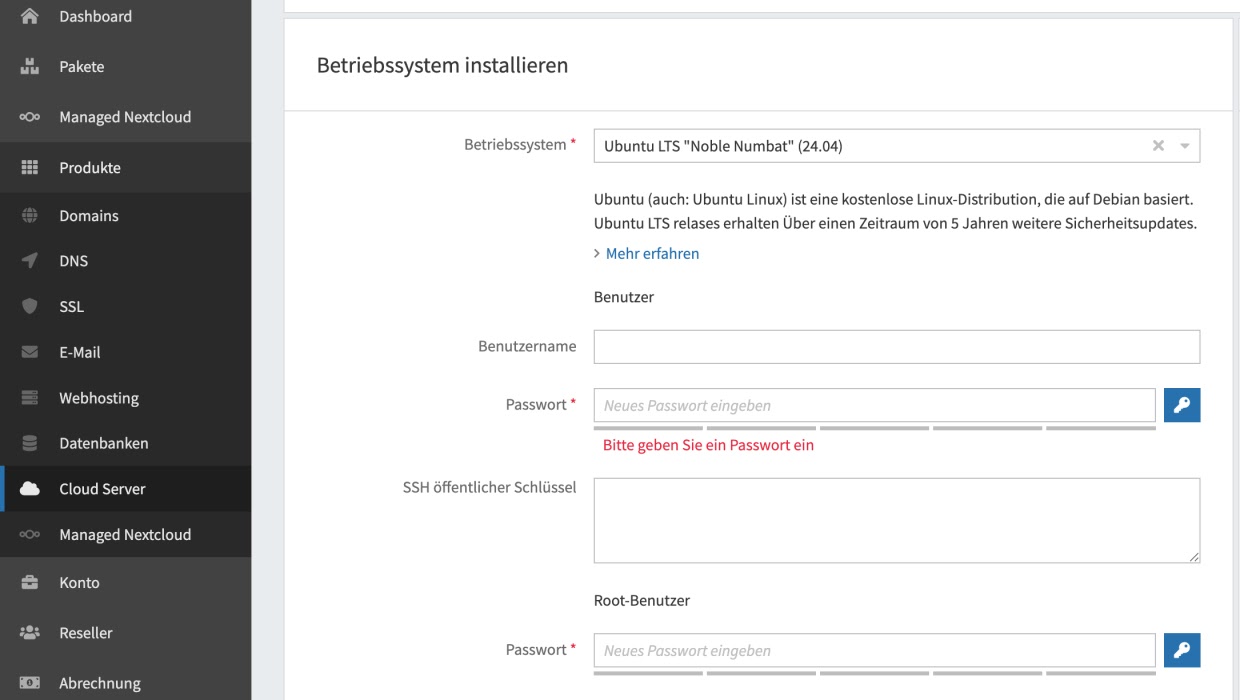The width and height of the screenshot is (1240, 700).
Task: Click the SSH öffentlicher Schlüssel textarea
Action: (x=896, y=520)
